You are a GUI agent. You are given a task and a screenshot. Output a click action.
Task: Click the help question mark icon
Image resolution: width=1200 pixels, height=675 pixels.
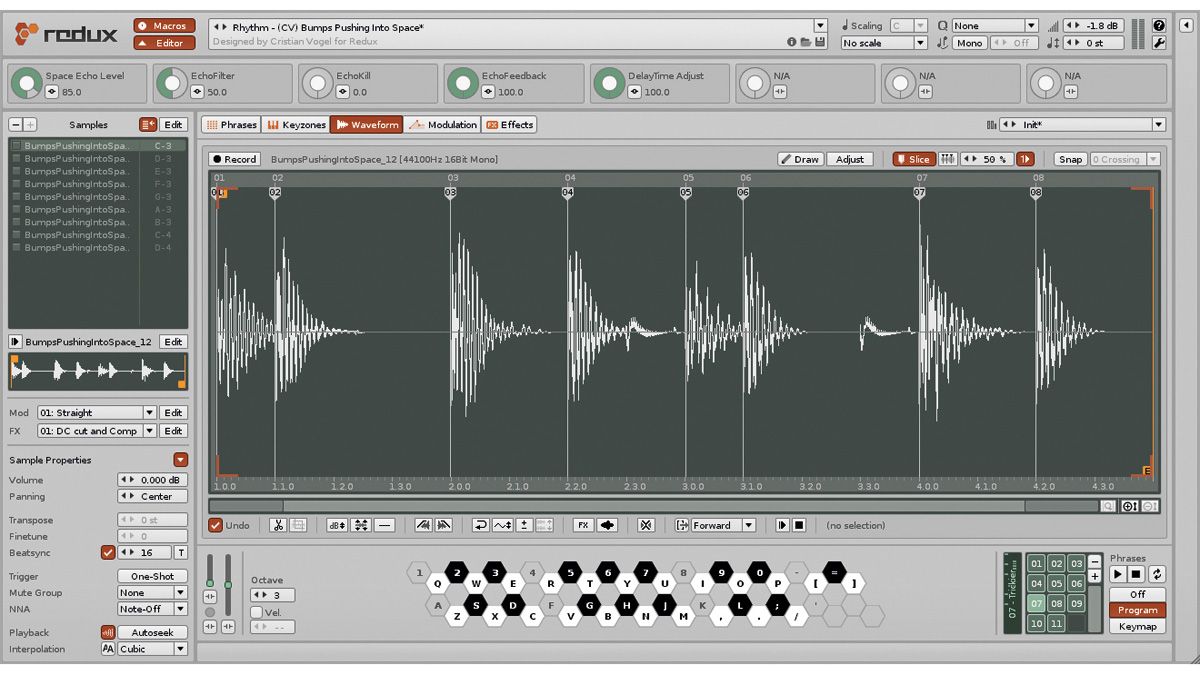[x=1159, y=25]
